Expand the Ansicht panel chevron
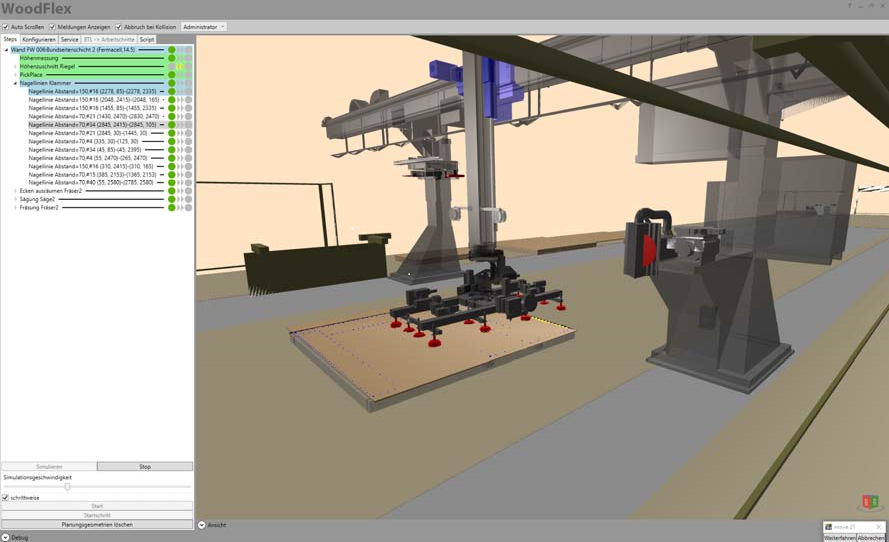This screenshot has height=542, width=889. pos(201,525)
